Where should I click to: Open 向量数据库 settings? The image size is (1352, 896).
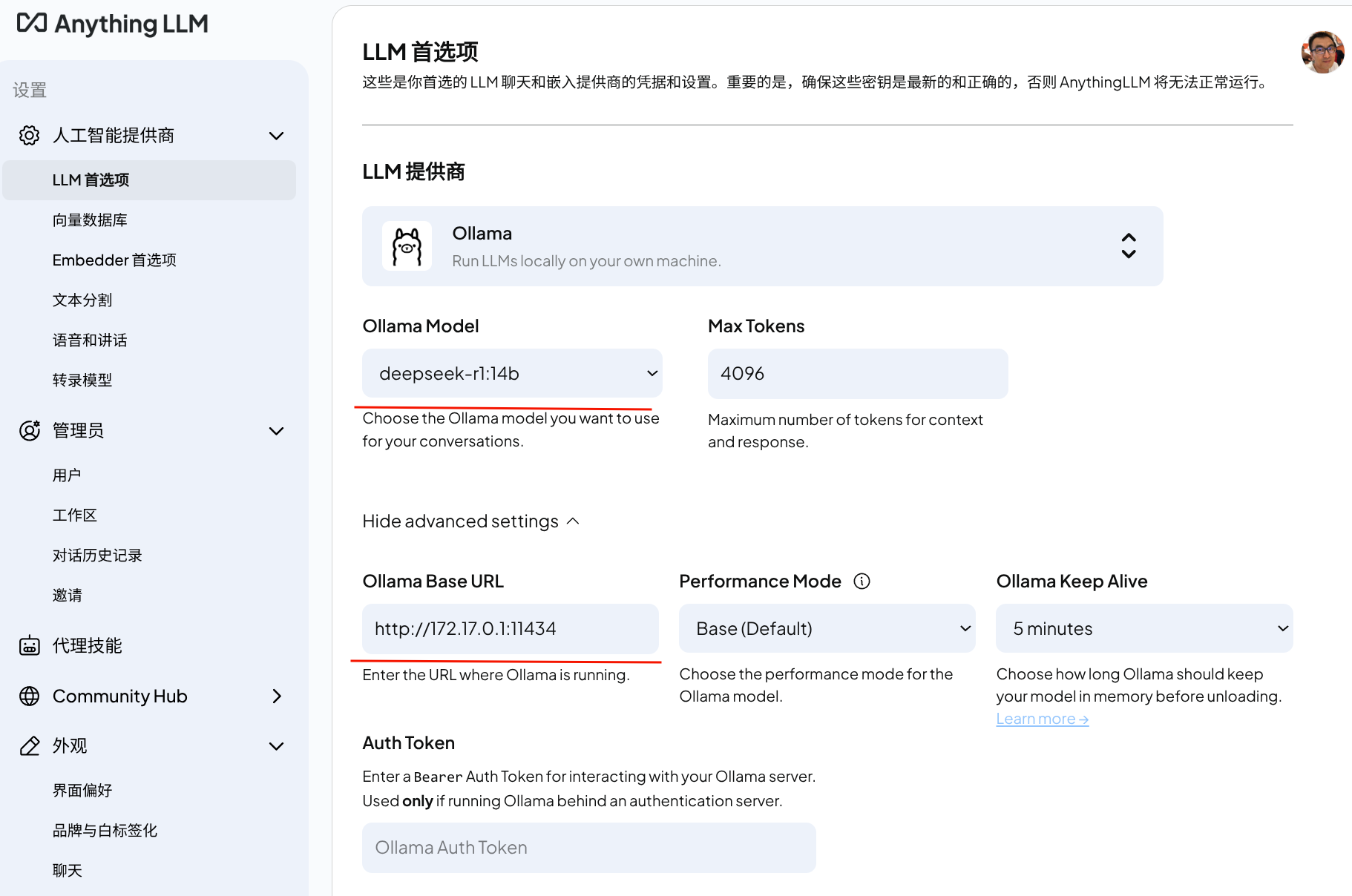90,220
